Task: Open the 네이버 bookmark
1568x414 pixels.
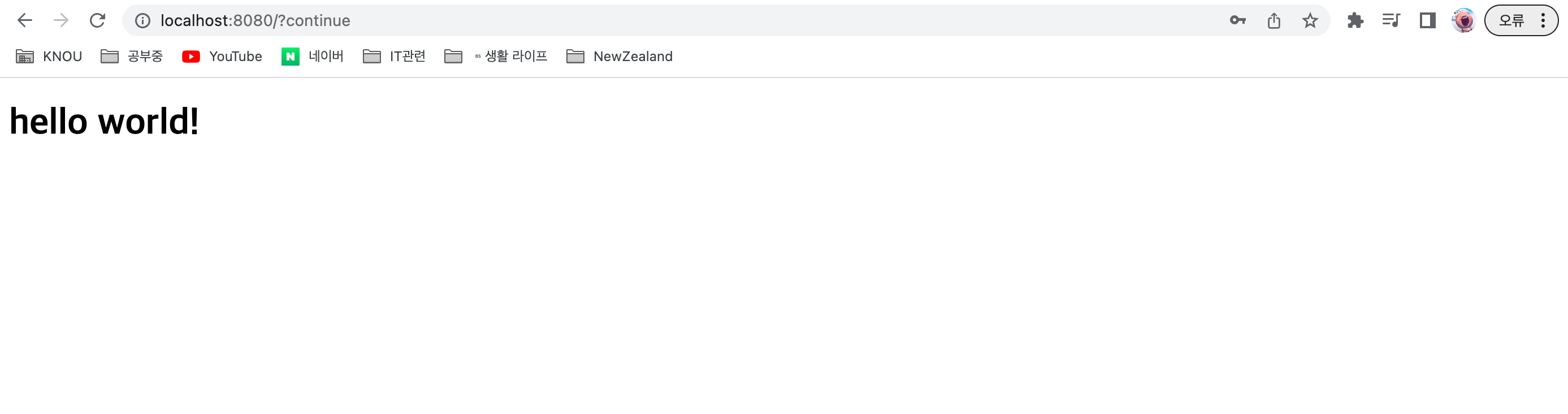Action: coord(313,57)
